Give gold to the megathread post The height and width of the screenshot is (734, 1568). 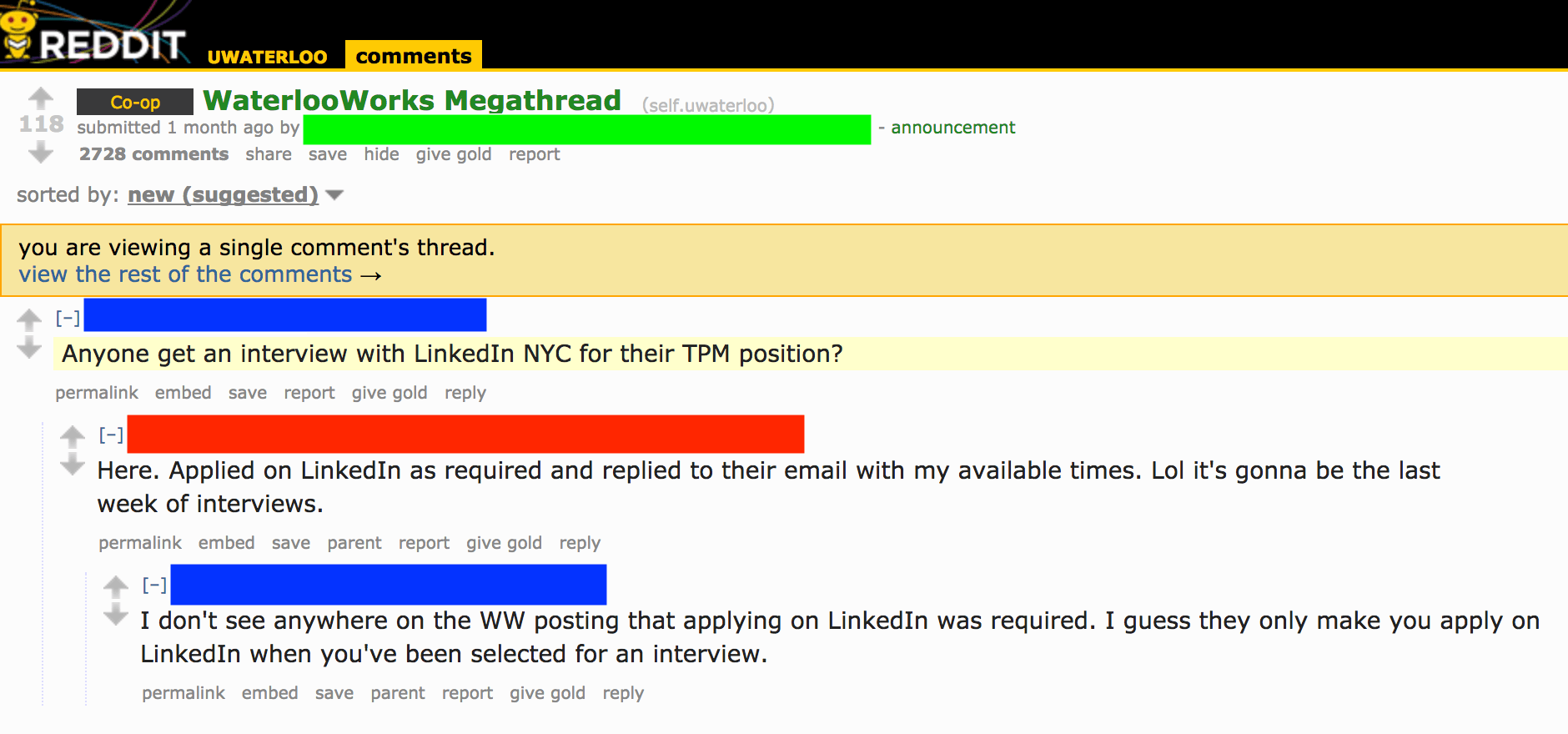point(454,154)
